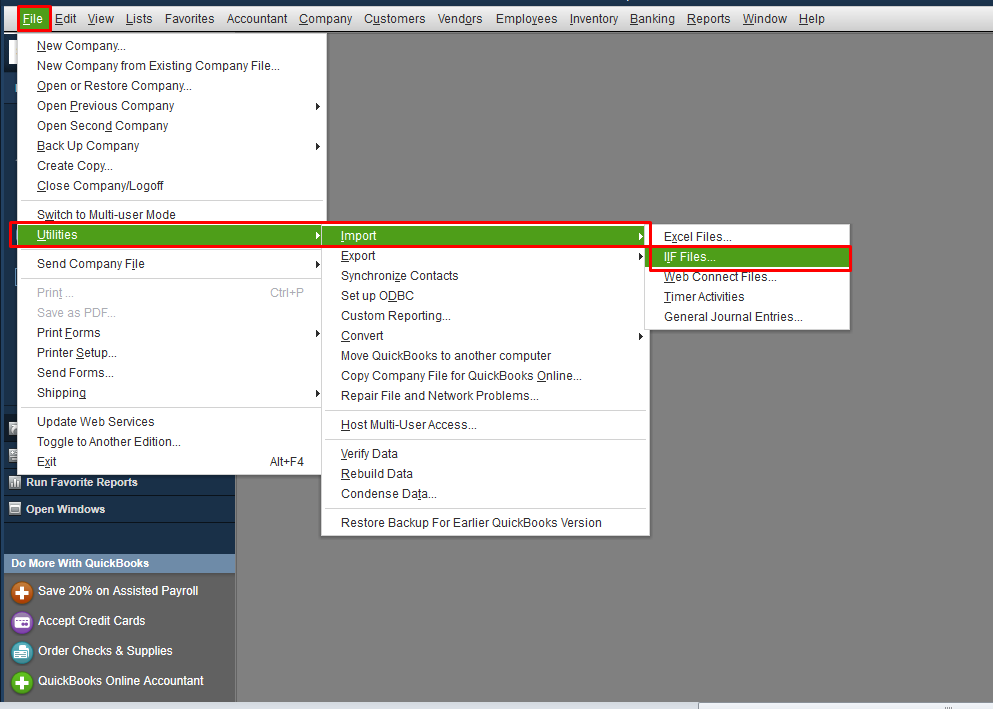Open the Window menu

[x=764, y=19]
